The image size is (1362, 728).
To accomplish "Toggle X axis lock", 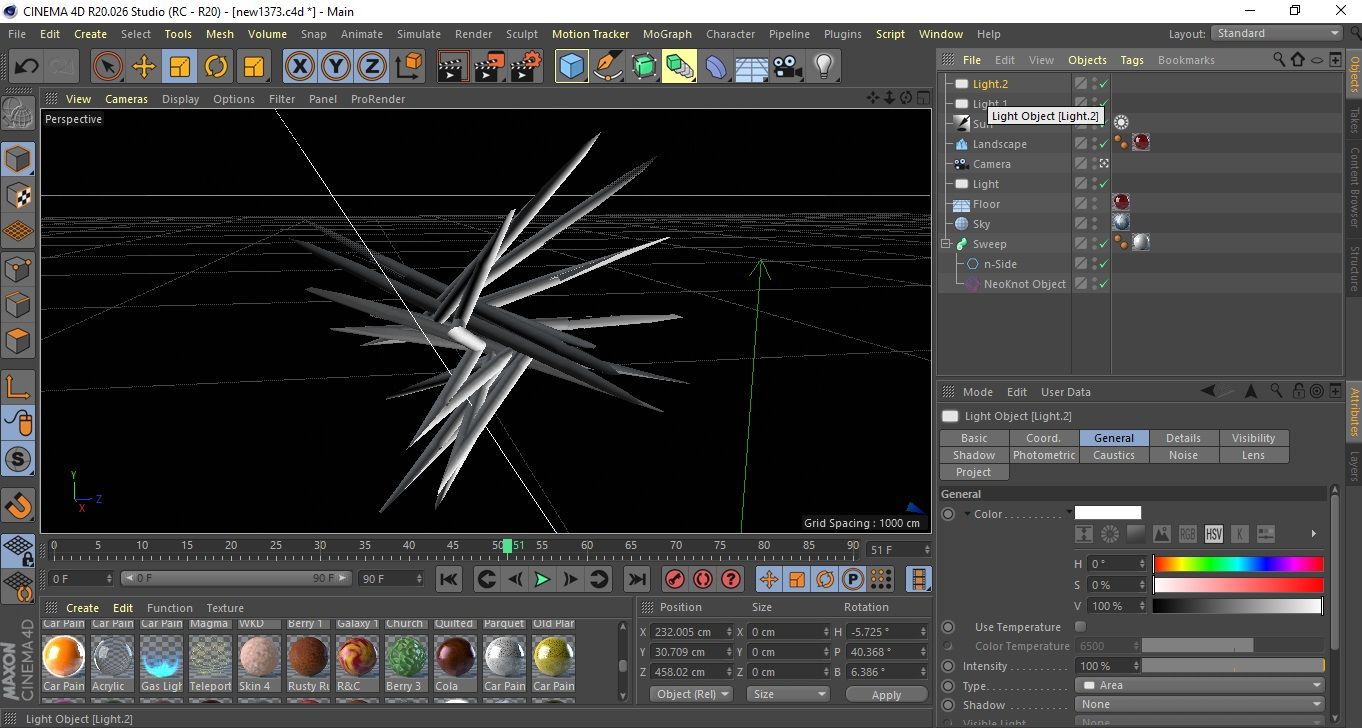I will pos(299,67).
